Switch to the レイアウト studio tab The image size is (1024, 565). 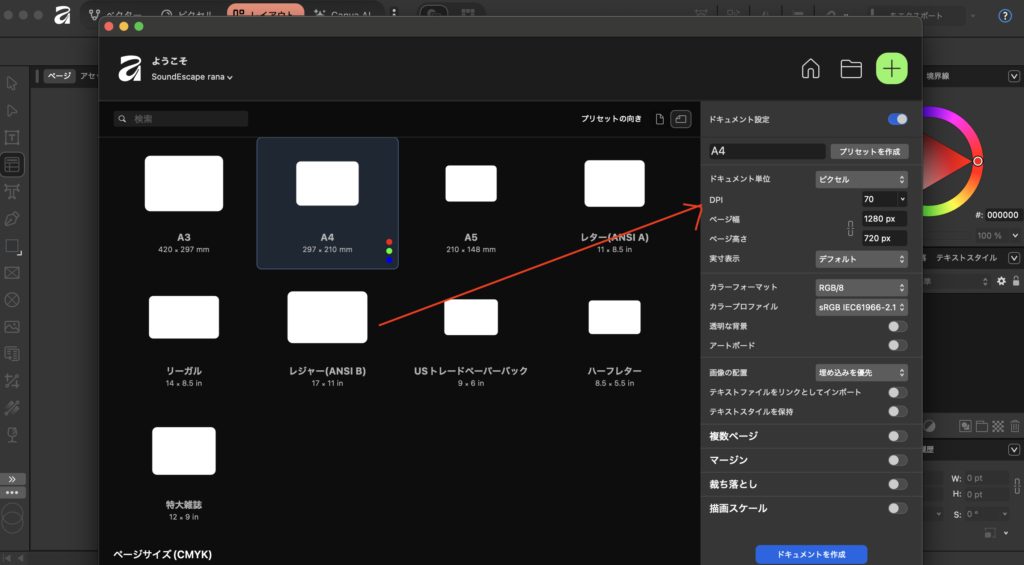(x=265, y=15)
